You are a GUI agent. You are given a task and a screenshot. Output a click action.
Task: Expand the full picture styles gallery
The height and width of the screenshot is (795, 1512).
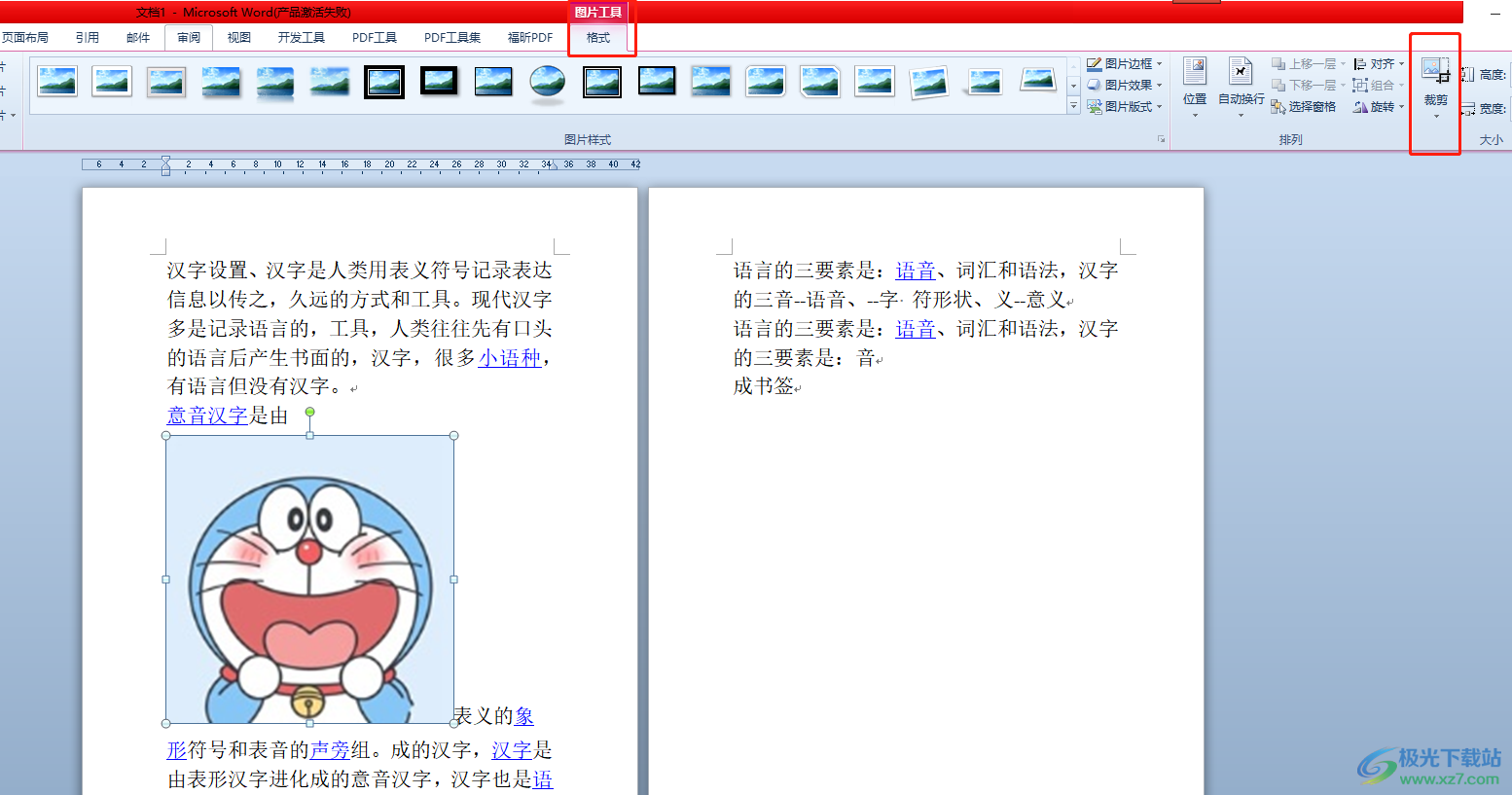(1073, 107)
